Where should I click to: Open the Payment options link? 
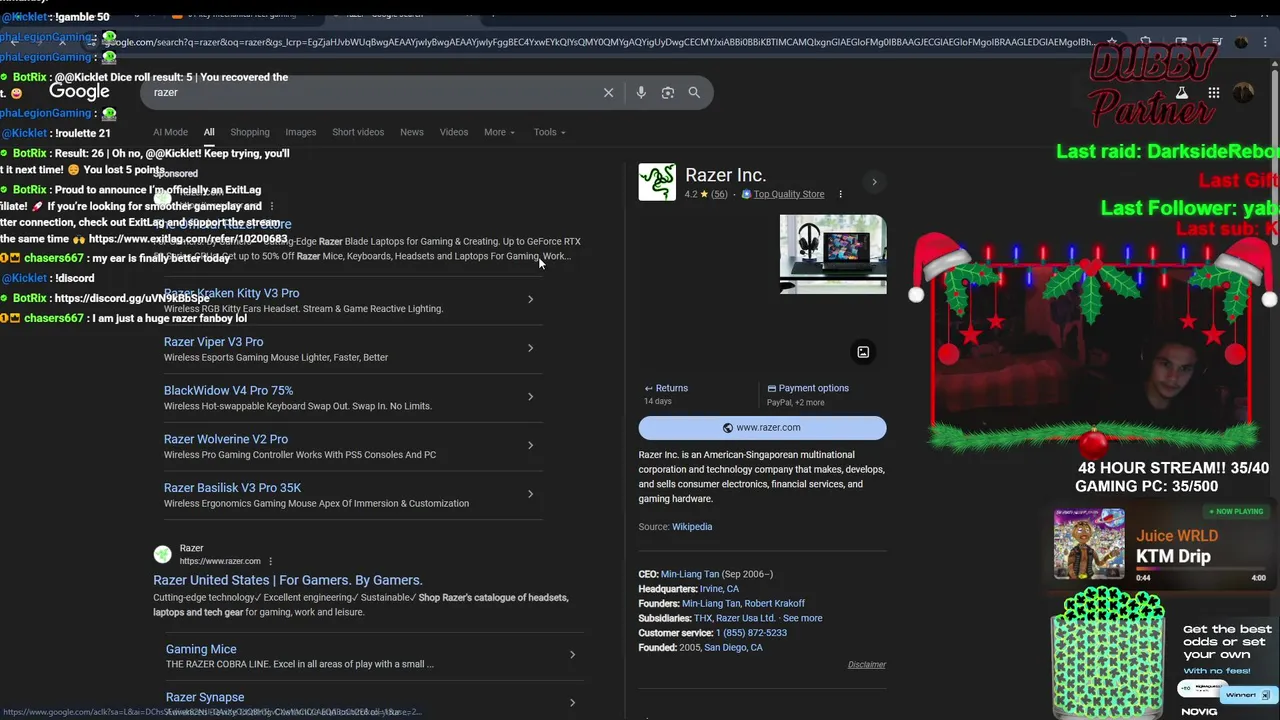(808, 388)
